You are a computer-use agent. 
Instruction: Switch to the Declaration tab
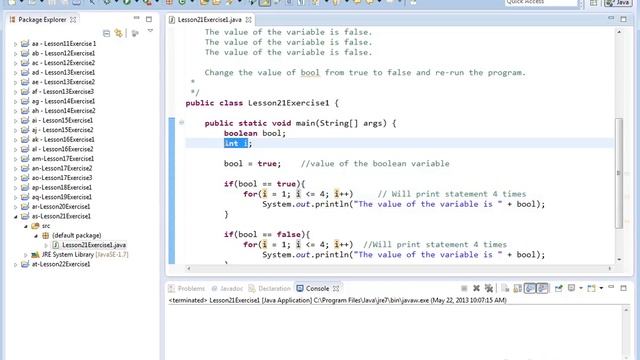point(269,289)
